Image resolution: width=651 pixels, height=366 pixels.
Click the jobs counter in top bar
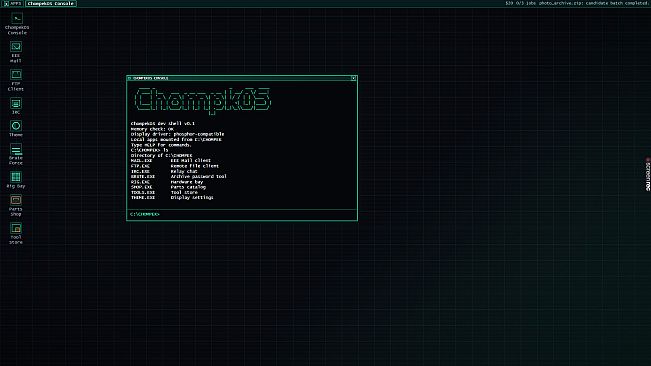coord(526,3)
